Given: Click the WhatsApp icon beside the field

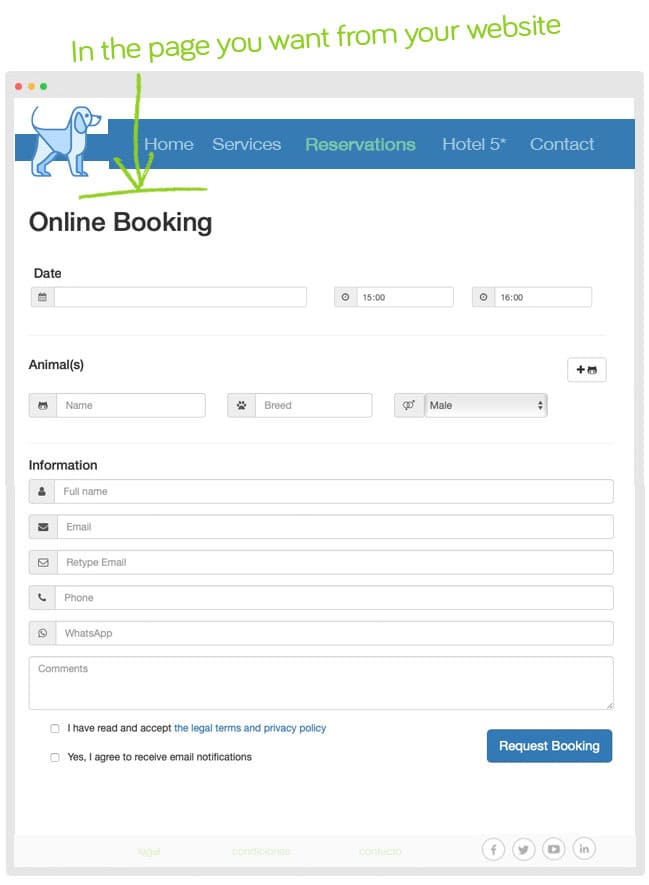Looking at the screenshot, I should tap(42, 633).
